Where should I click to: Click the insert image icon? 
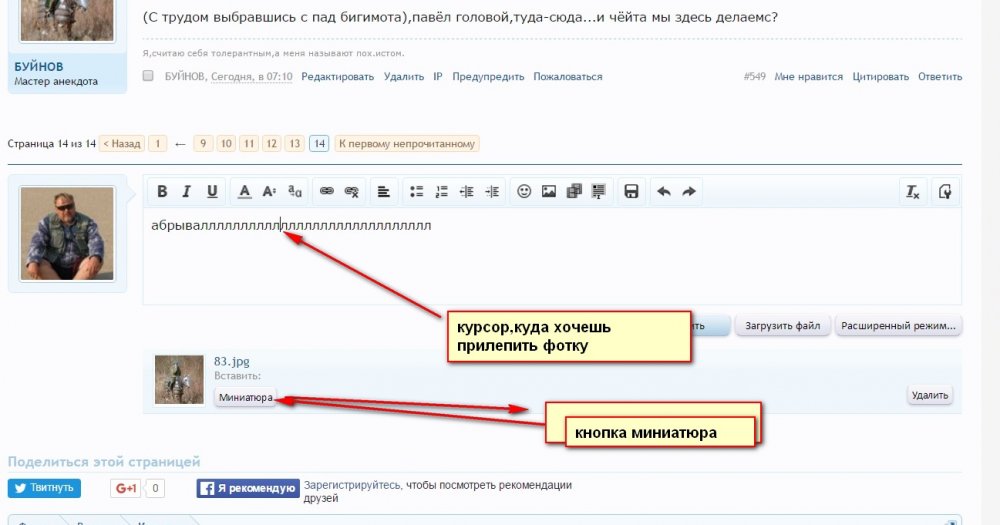pyautogui.click(x=549, y=192)
